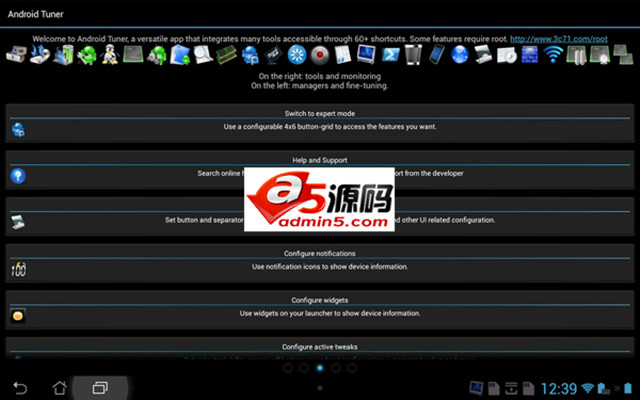Open the green Android with wrench icon
This screenshot has height=400, width=640.
(x=87, y=55)
